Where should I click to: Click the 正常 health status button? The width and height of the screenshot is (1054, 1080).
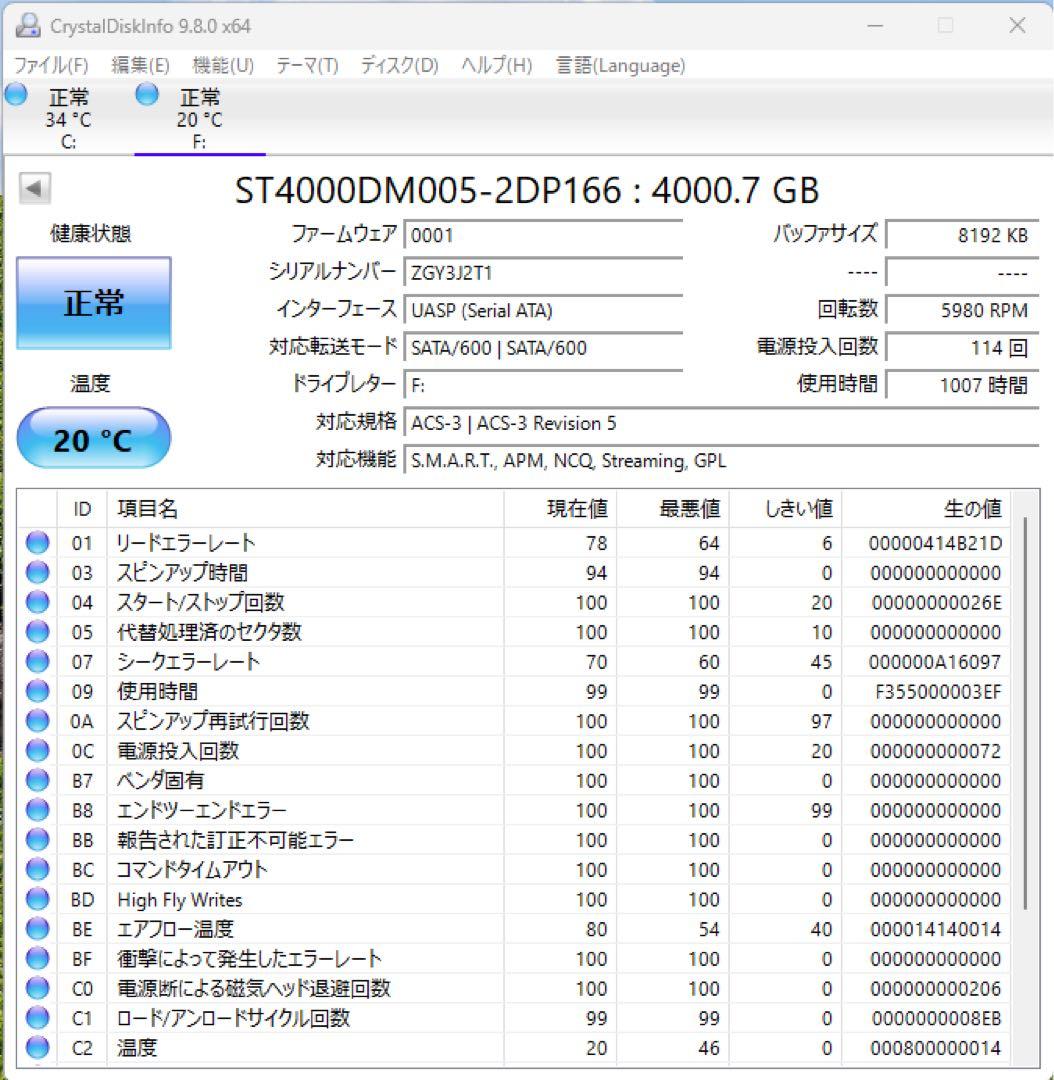[94, 302]
